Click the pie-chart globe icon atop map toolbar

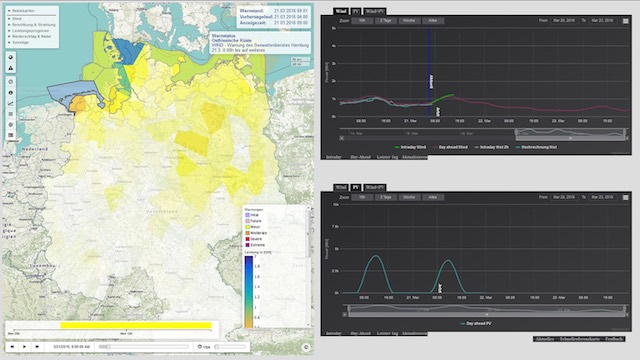(11, 57)
